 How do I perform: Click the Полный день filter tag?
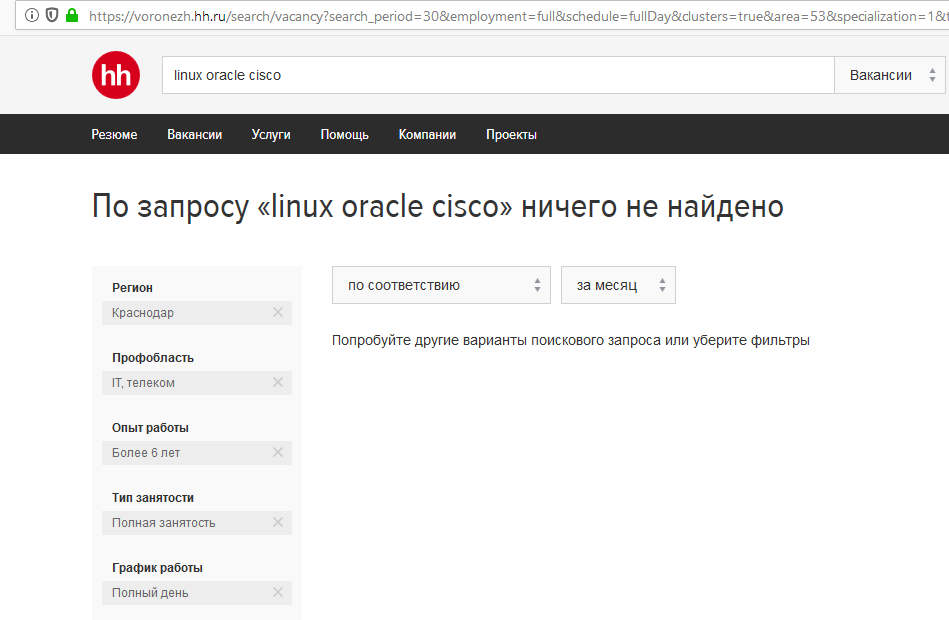(x=197, y=593)
